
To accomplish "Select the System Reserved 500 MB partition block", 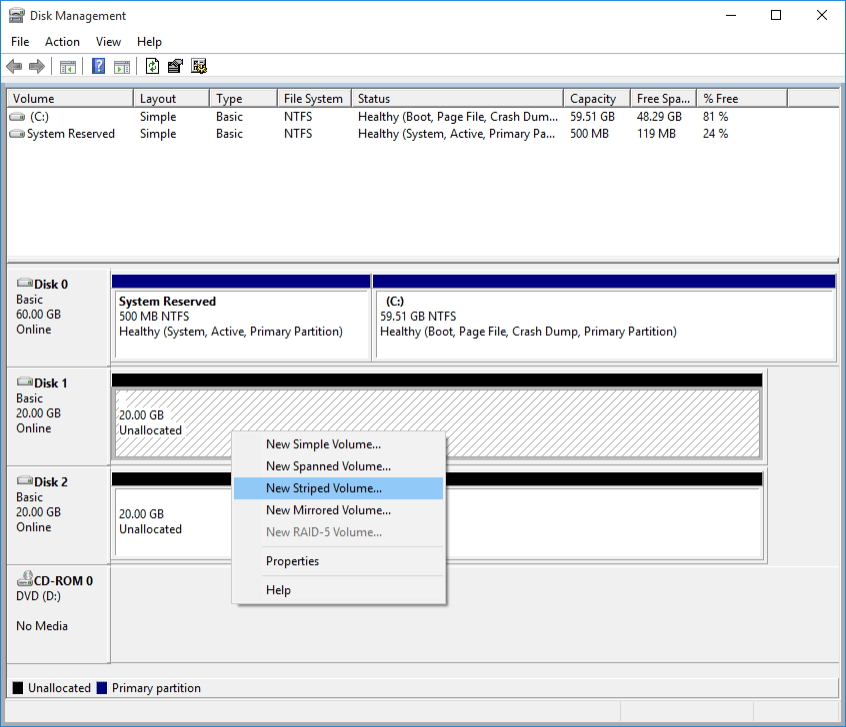I will (x=241, y=318).
